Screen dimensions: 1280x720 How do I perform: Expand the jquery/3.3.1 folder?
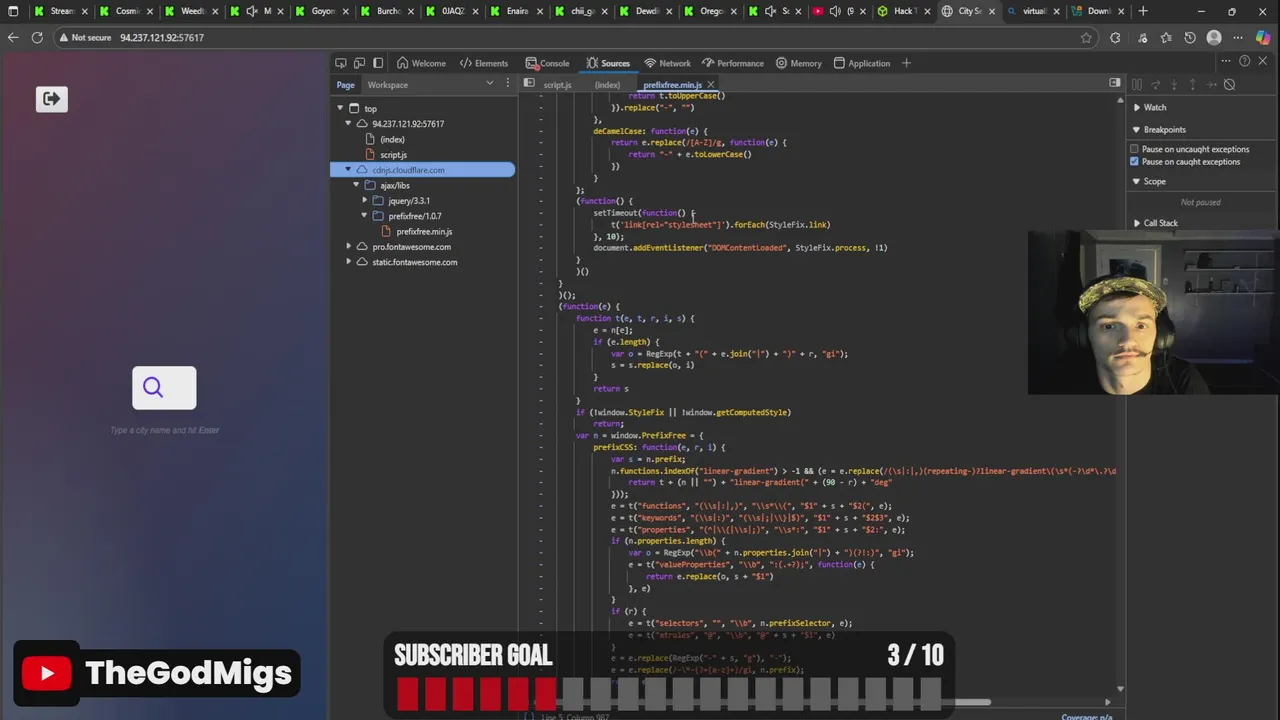point(365,201)
